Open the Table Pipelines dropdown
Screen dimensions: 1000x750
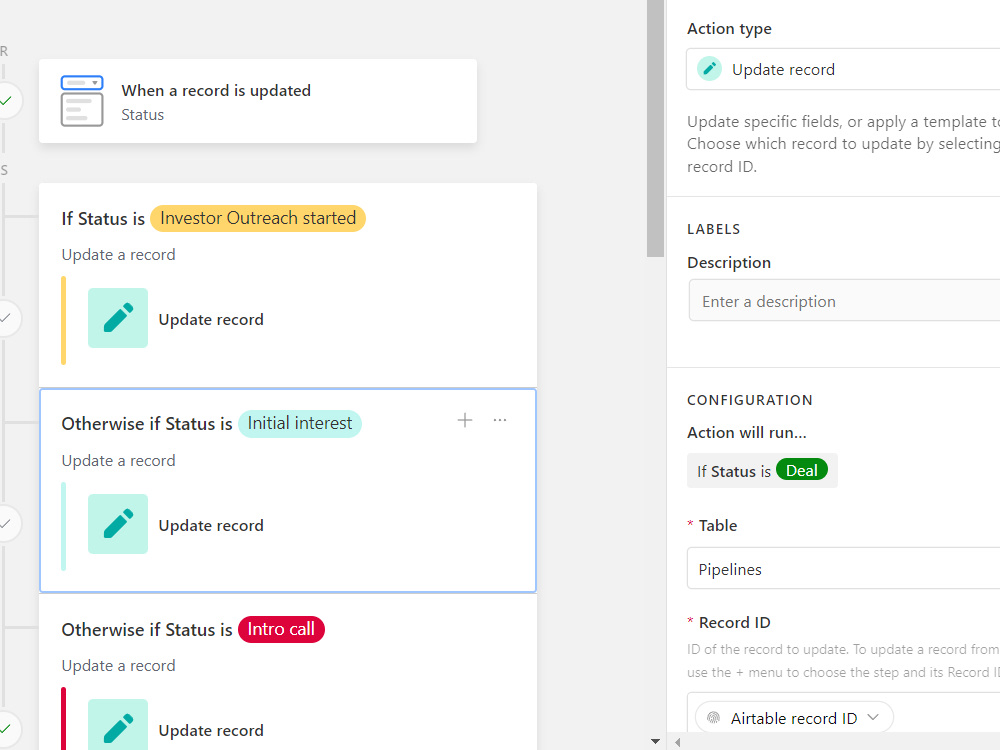tap(843, 568)
